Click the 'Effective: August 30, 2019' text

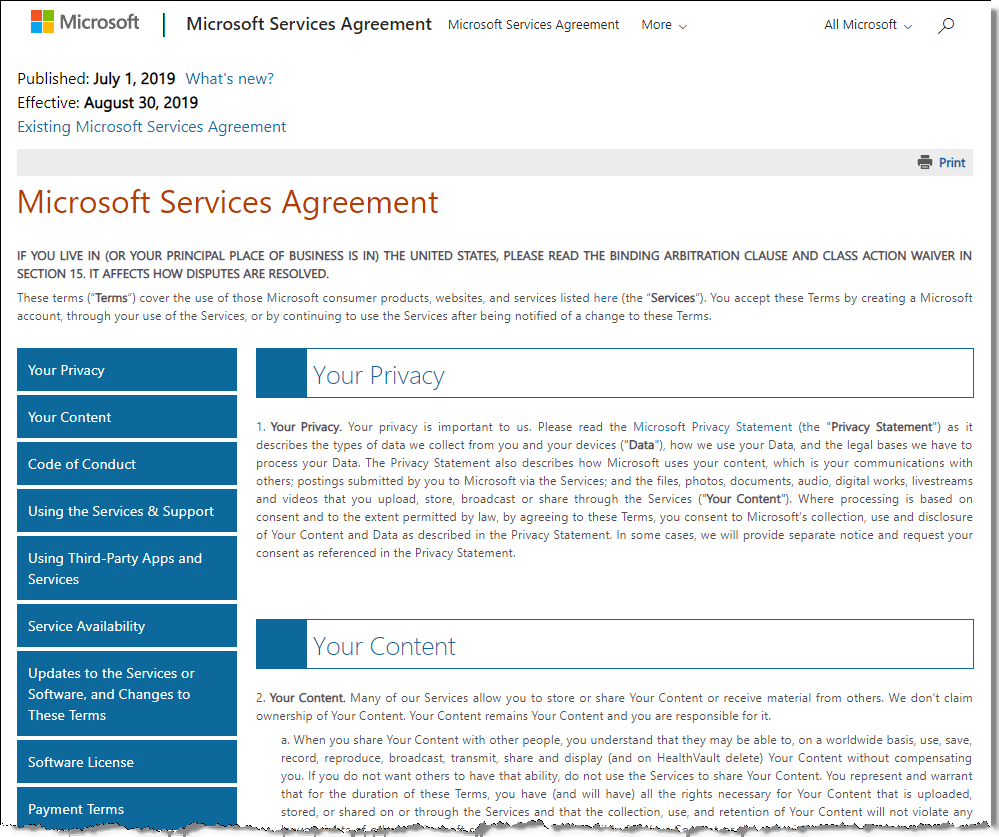tap(108, 103)
